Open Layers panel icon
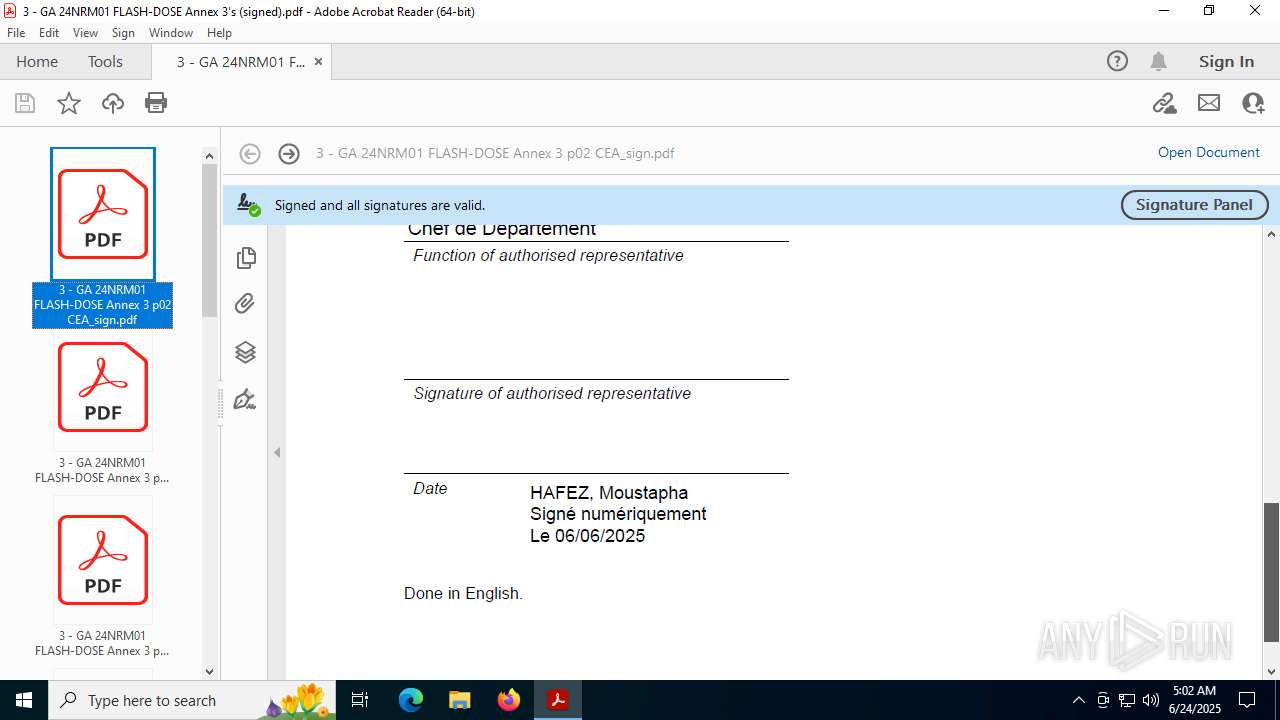 click(245, 352)
